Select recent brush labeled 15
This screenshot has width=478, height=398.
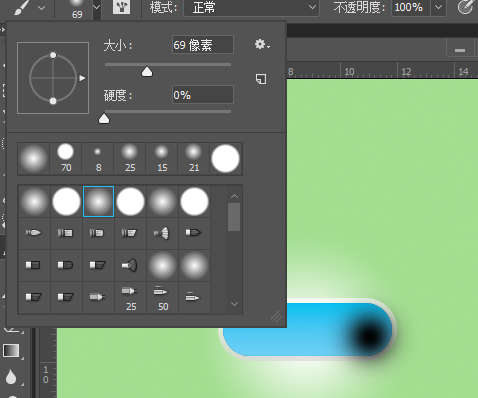coord(162,158)
